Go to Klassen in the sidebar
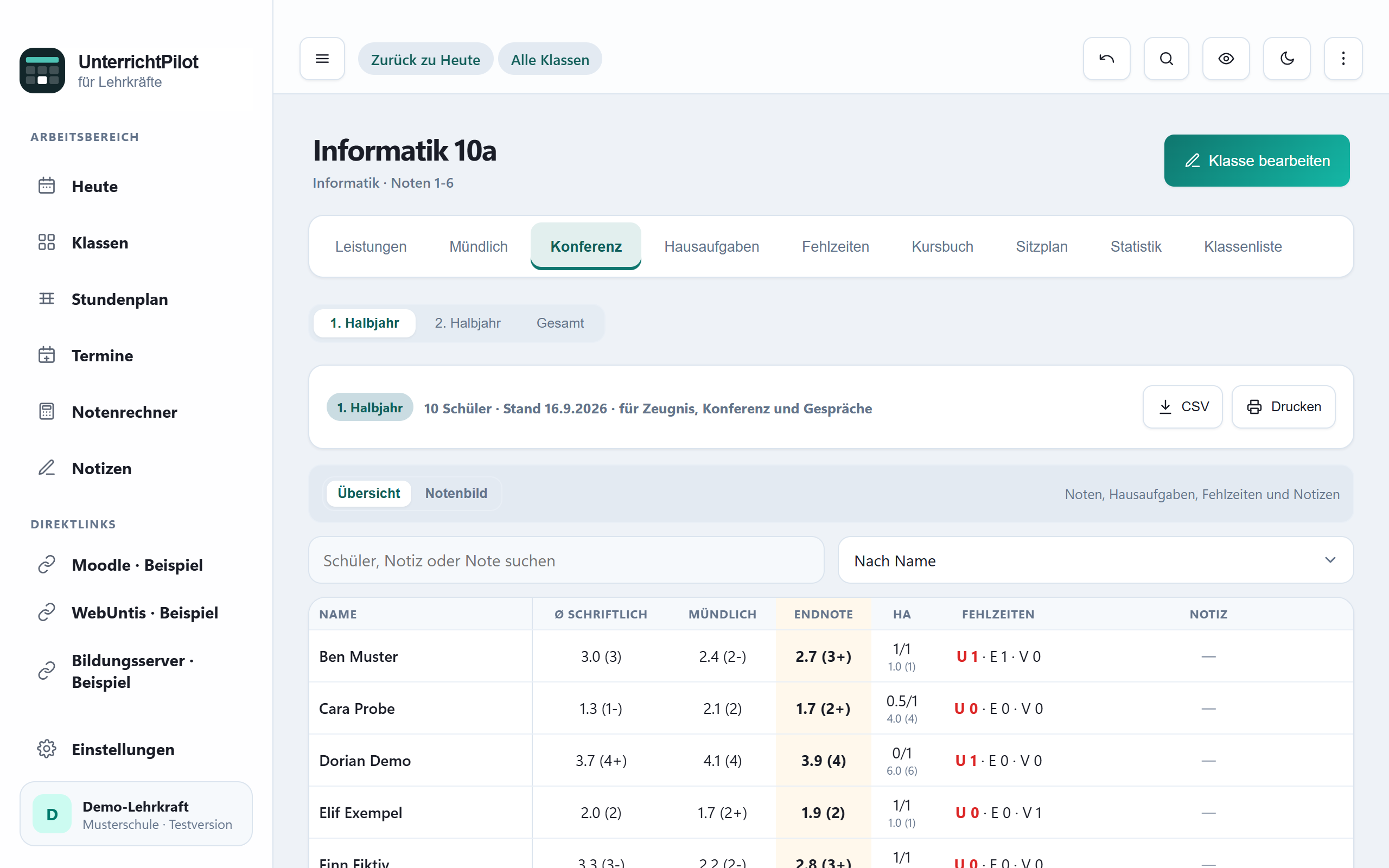The width and height of the screenshot is (1389, 868). coord(136,243)
